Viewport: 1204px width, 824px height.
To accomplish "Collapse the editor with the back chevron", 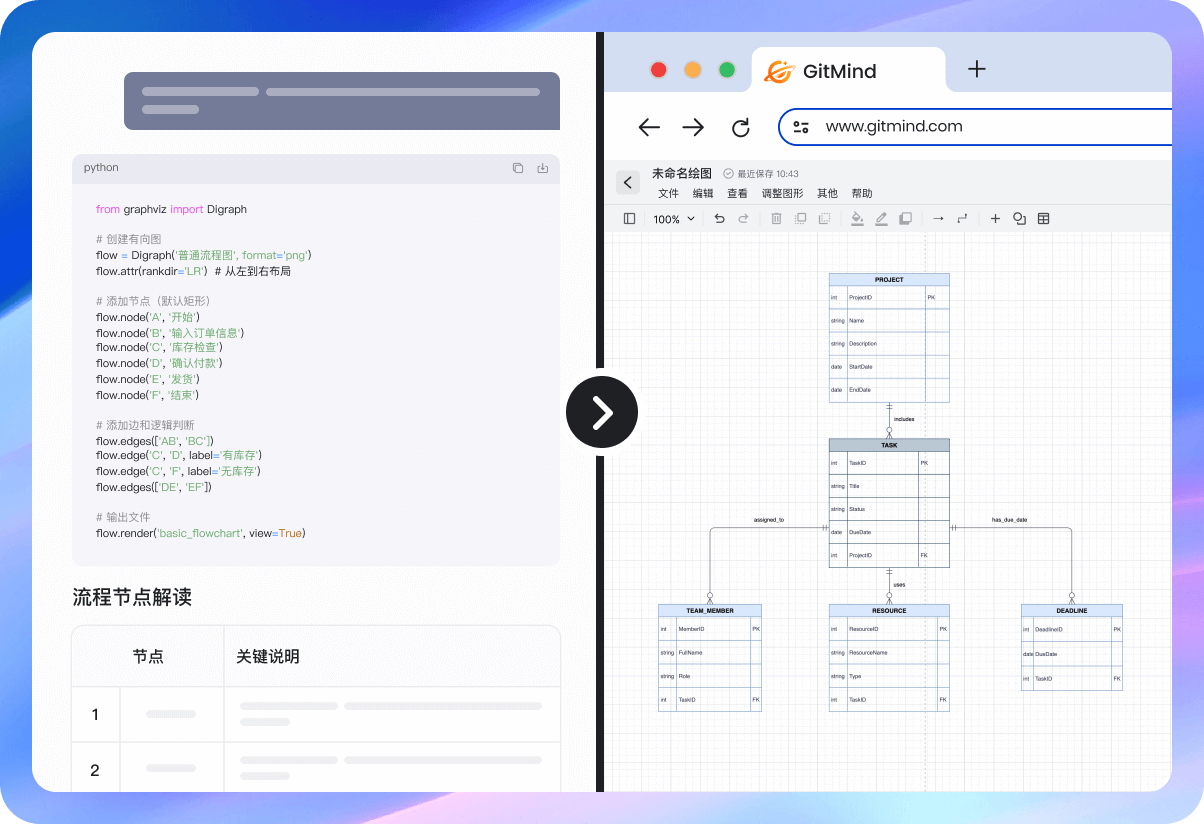I will tap(628, 182).
